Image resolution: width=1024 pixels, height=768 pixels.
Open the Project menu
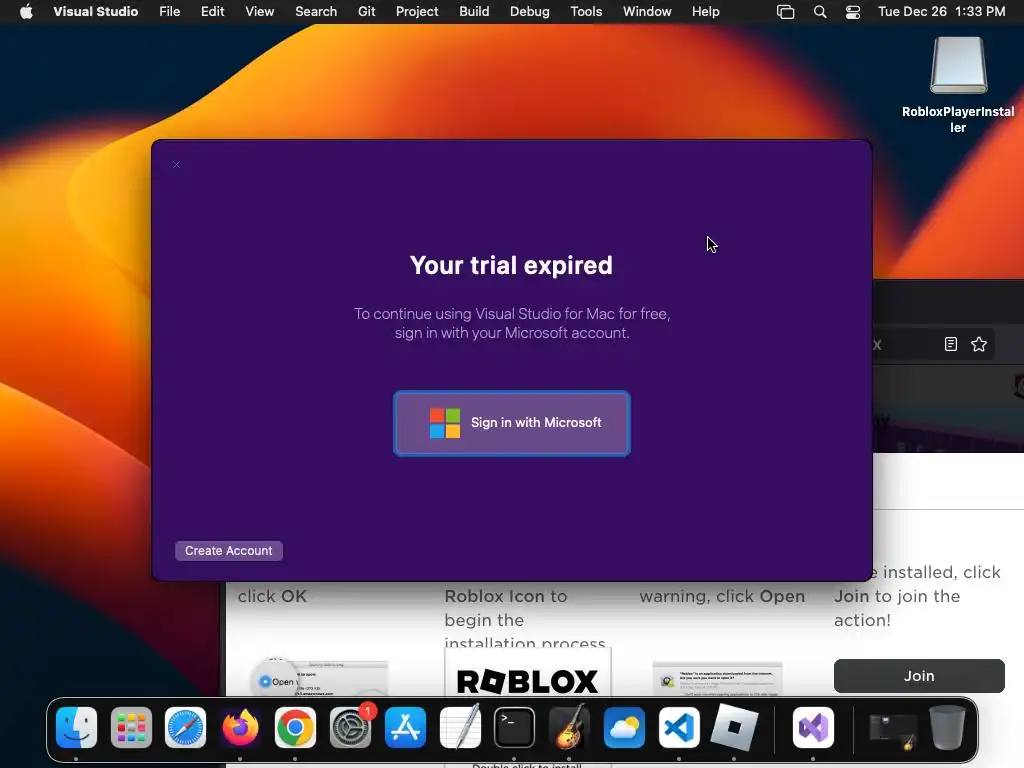[417, 11]
